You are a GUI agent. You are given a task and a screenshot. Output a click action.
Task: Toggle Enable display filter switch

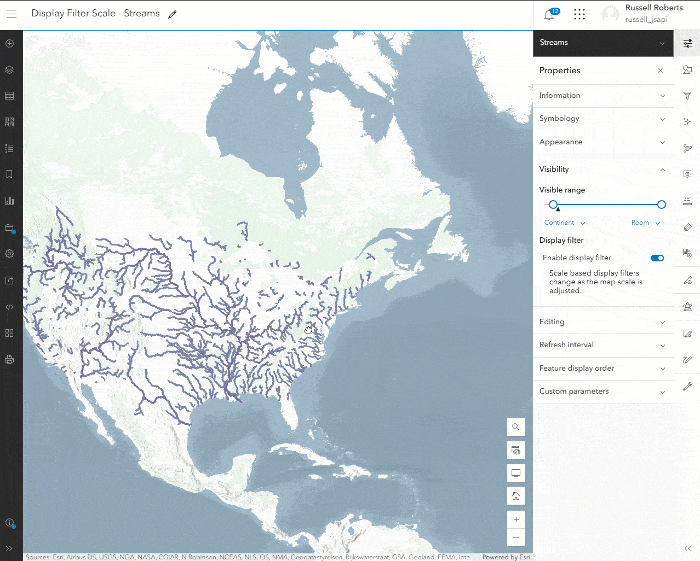pos(657,258)
